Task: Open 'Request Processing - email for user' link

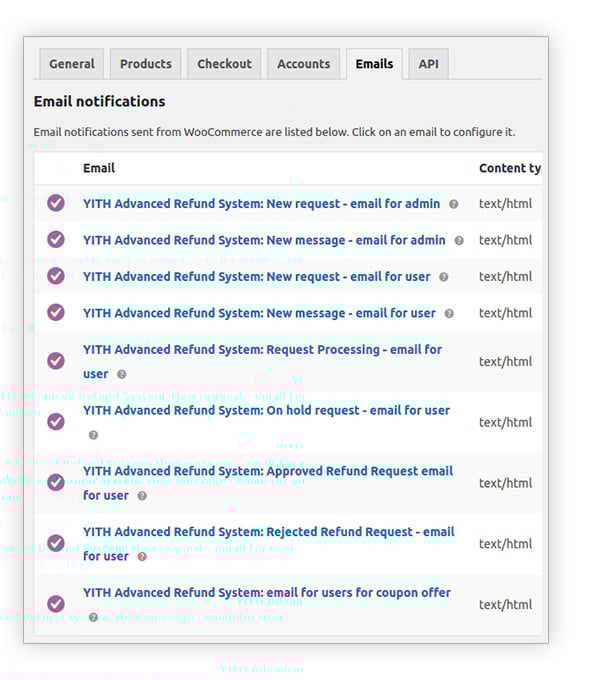Action: click(262, 362)
